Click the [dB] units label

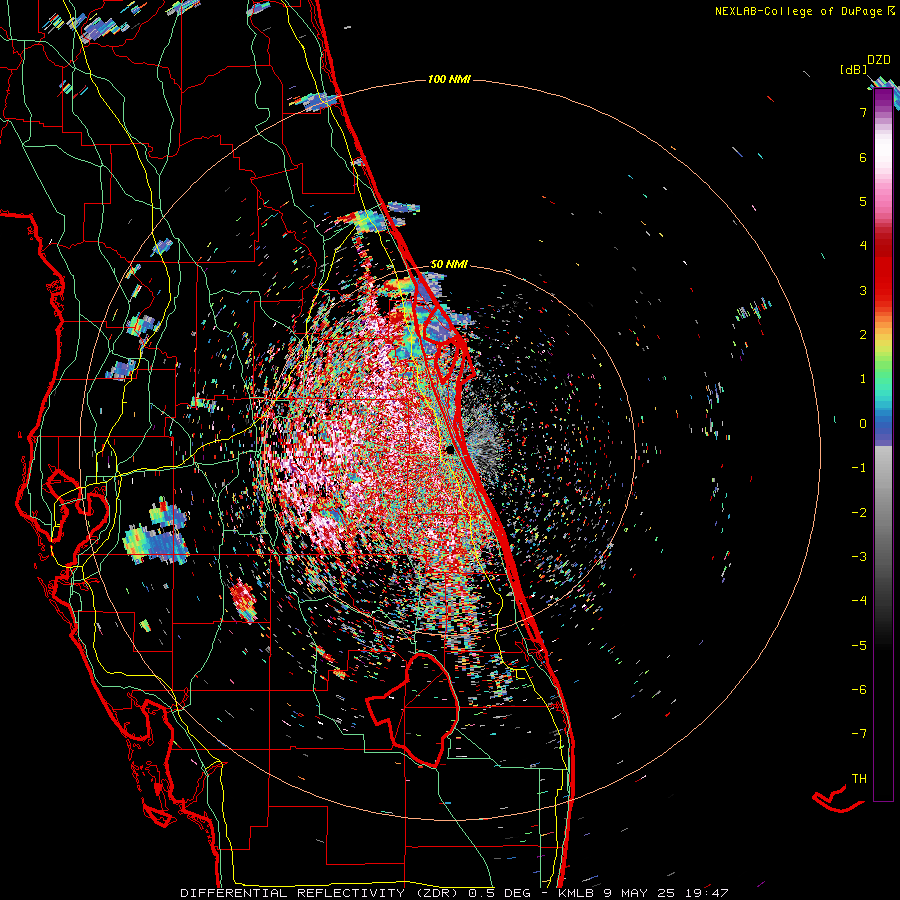853,69
